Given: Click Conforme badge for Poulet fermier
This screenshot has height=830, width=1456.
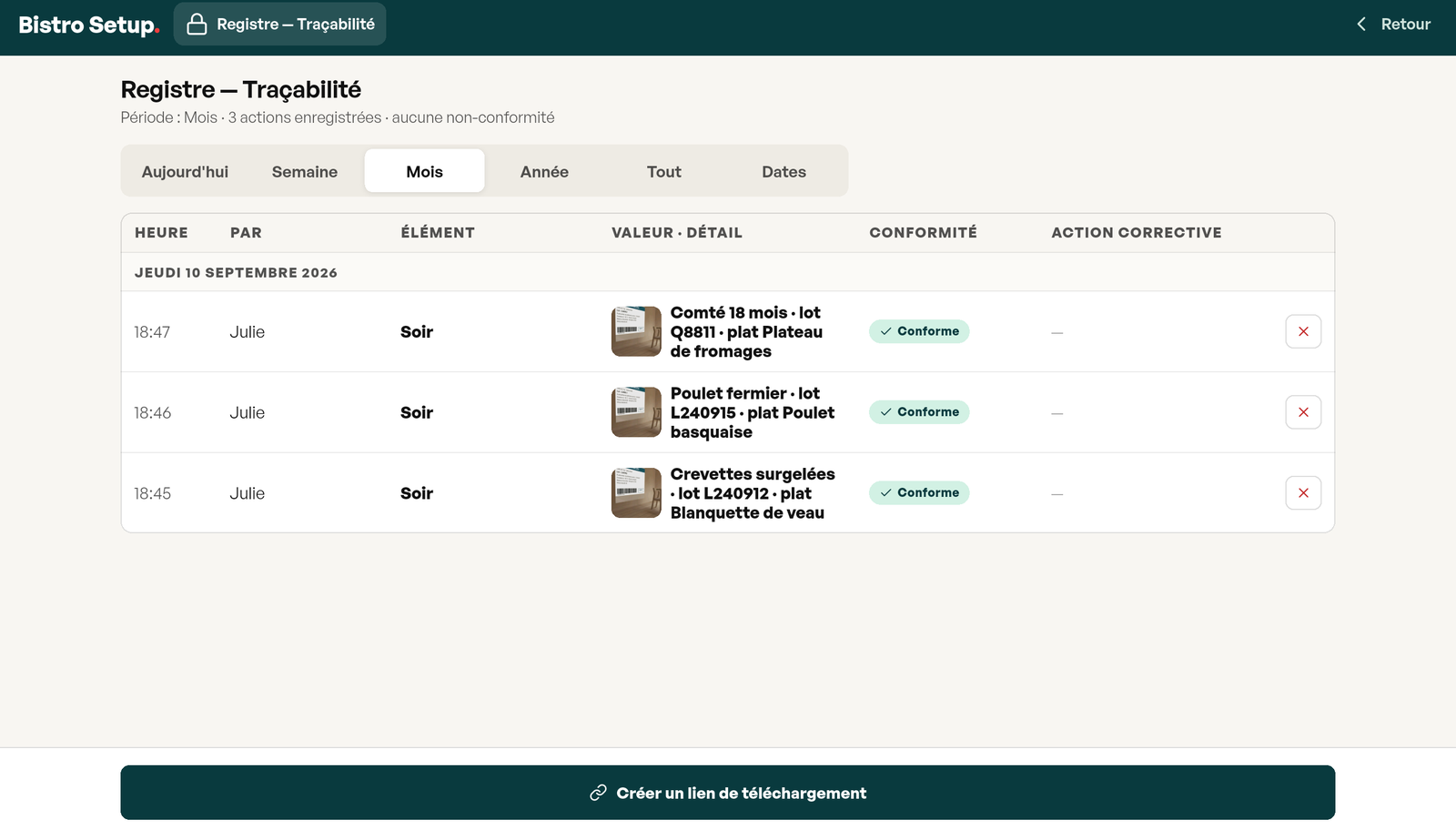Looking at the screenshot, I should pos(919,412).
